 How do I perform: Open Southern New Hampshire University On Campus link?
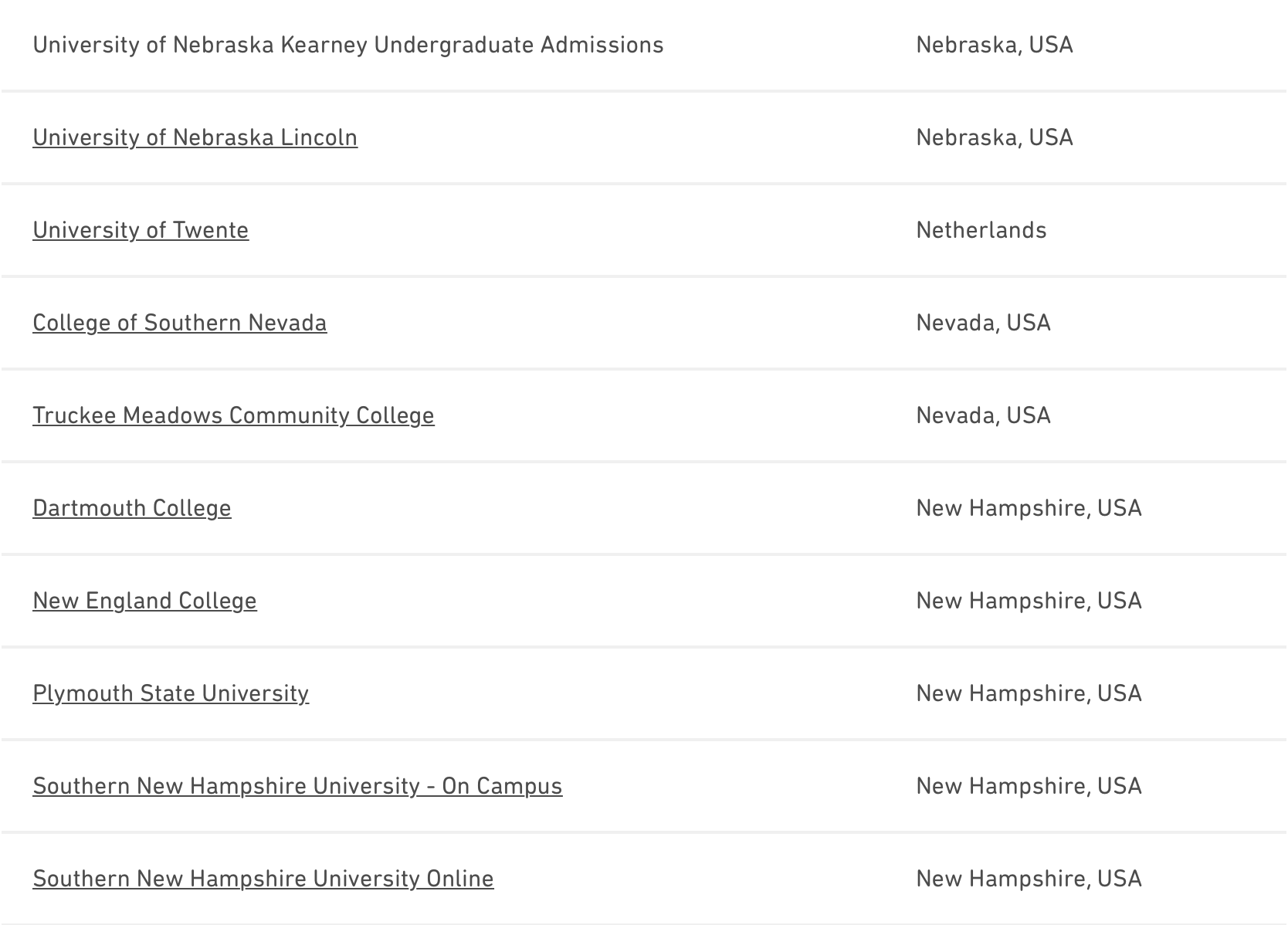pos(297,786)
